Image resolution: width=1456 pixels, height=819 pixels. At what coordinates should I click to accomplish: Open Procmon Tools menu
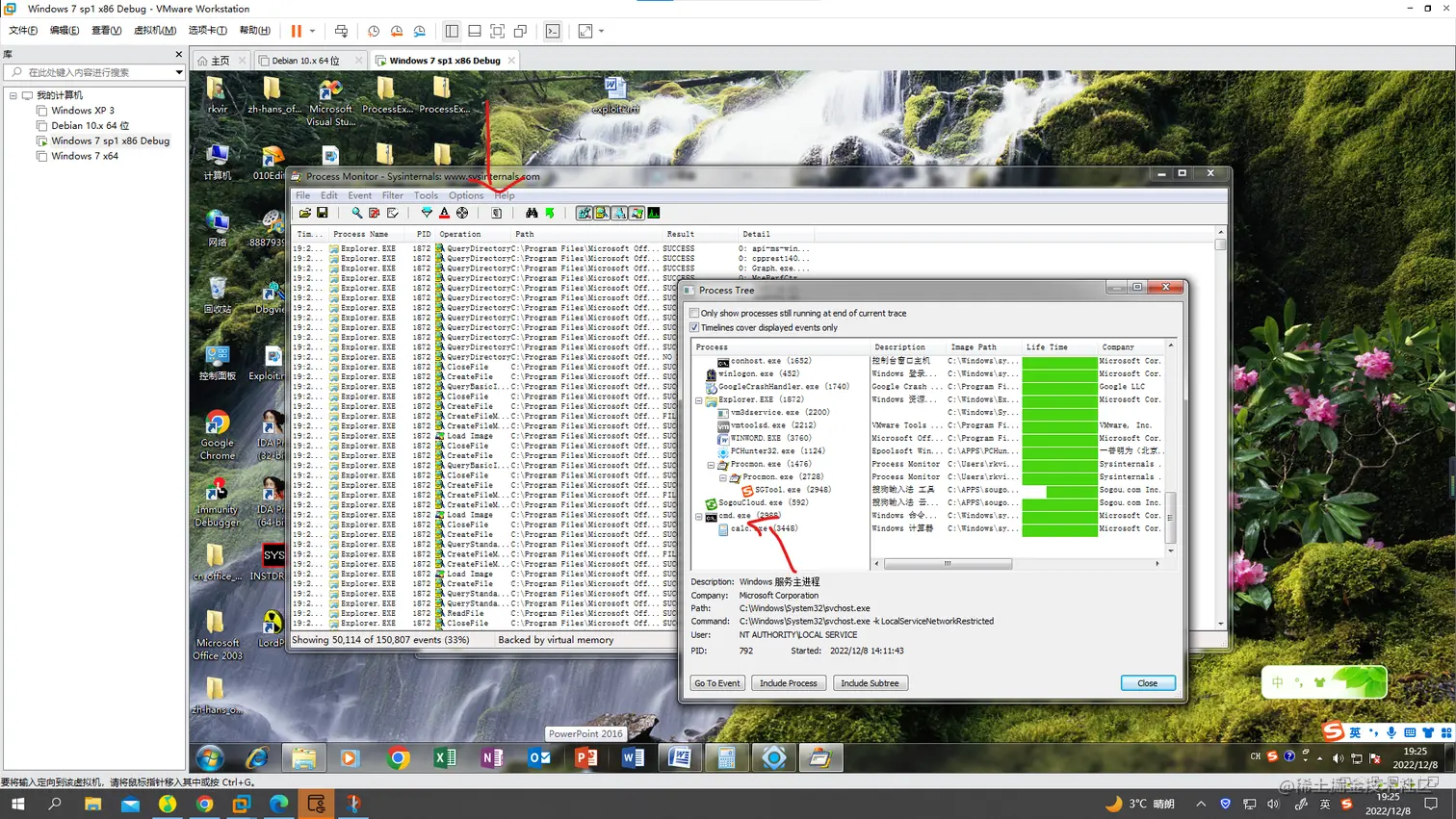[426, 195]
